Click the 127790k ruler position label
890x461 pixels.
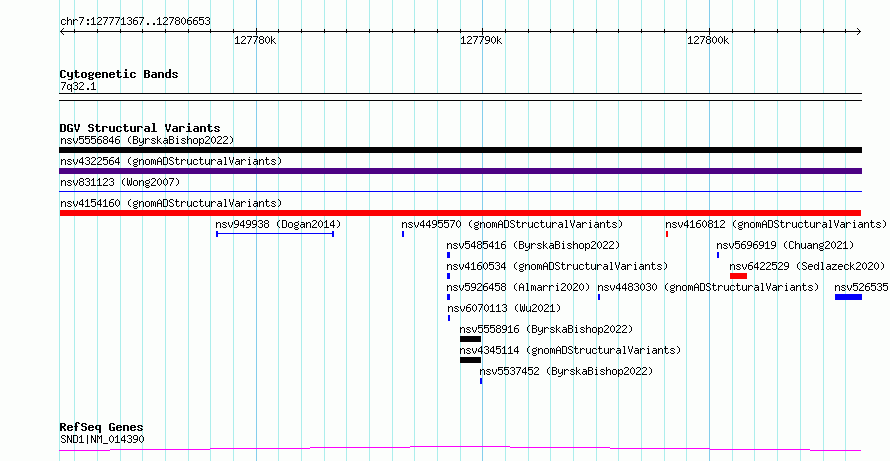point(481,40)
